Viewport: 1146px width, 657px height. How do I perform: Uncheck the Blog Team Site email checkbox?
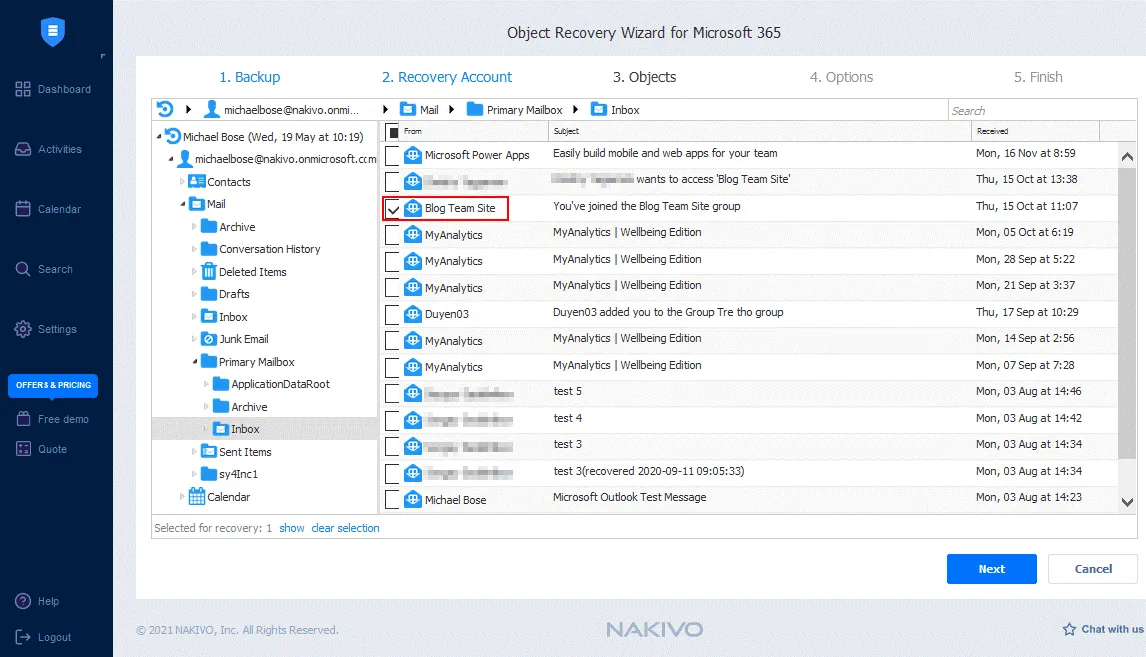[392, 209]
